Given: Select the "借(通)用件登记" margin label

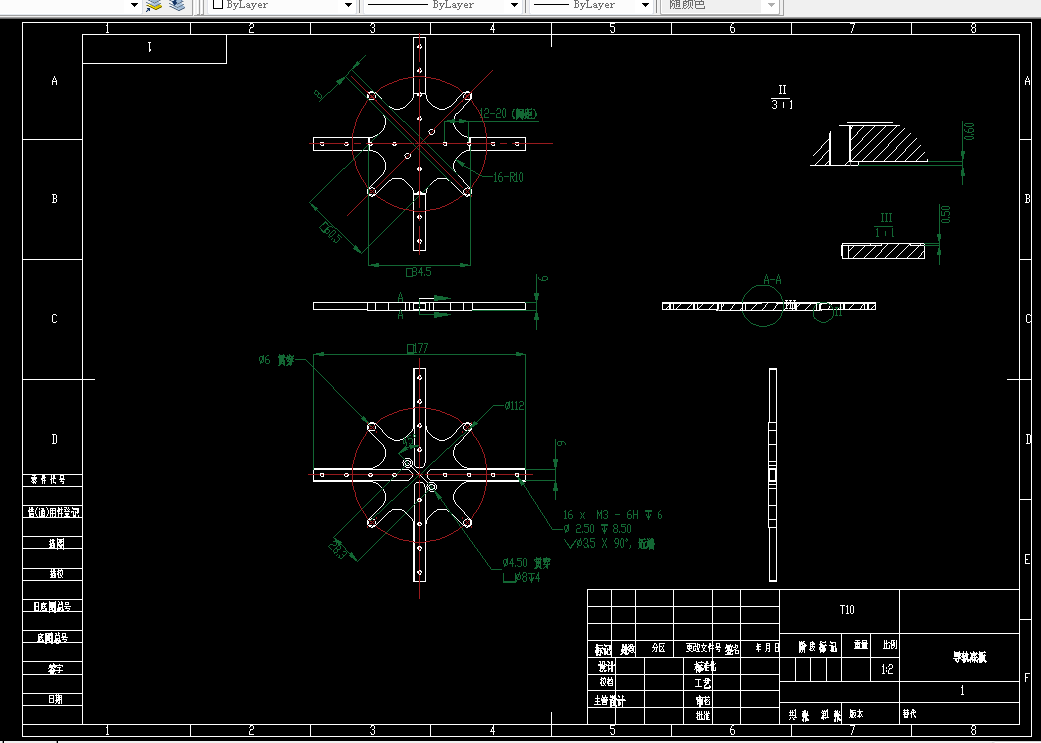Looking at the screenshot, I should [x=53, y=512].
